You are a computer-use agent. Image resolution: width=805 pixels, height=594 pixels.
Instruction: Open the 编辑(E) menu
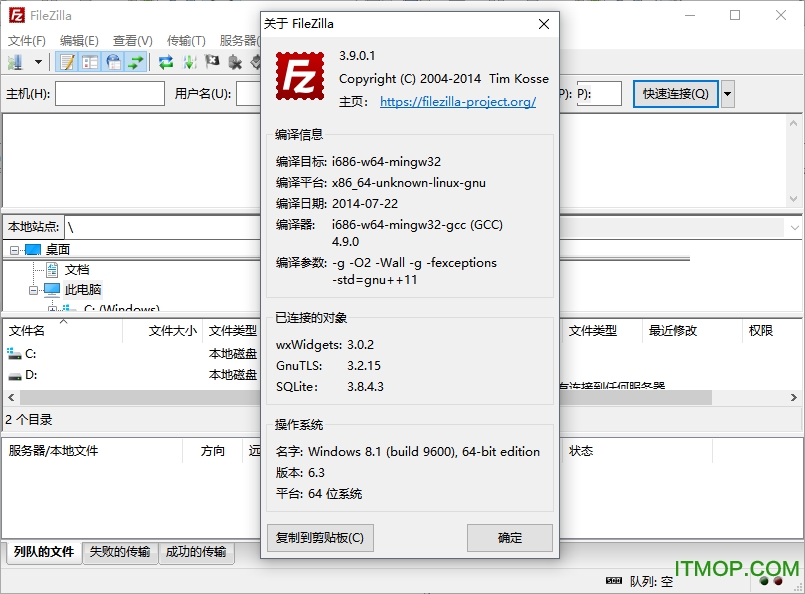tap(79, 41)
